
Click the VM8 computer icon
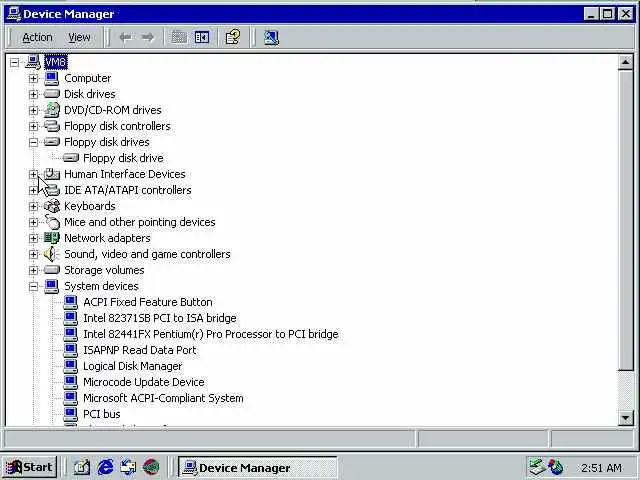coord(33,62)
